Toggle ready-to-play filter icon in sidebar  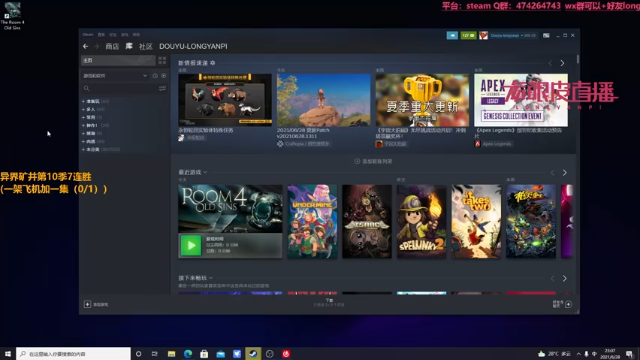tap(164, 76)
